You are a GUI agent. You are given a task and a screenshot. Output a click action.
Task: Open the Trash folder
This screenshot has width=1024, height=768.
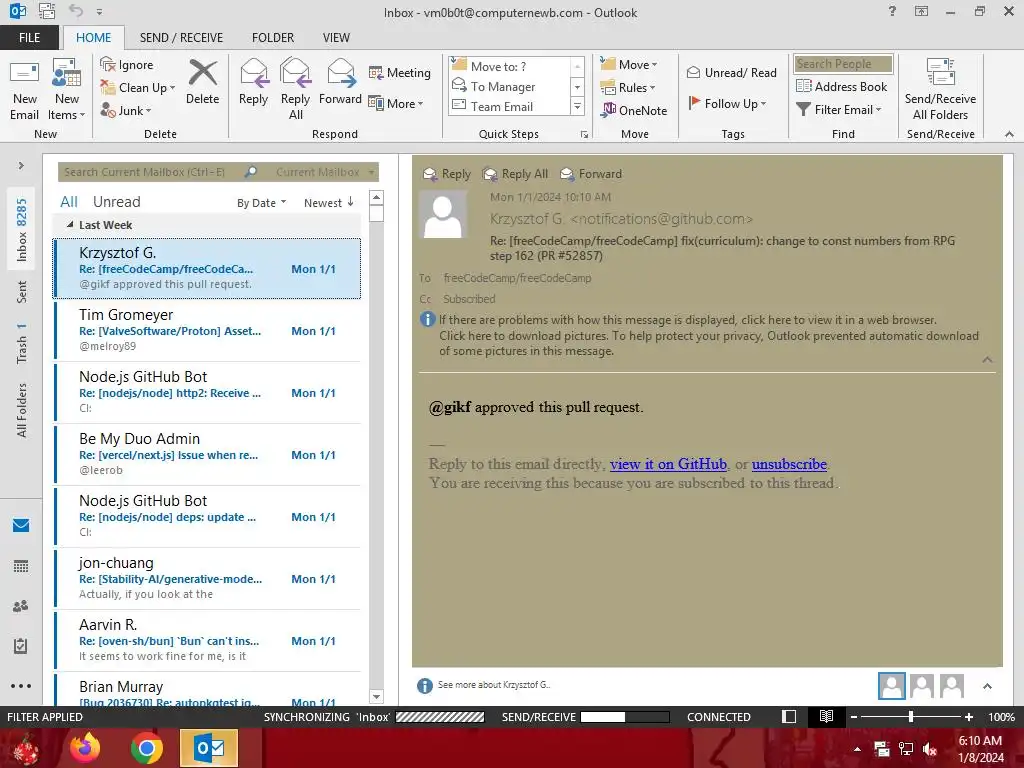point(22,343)
